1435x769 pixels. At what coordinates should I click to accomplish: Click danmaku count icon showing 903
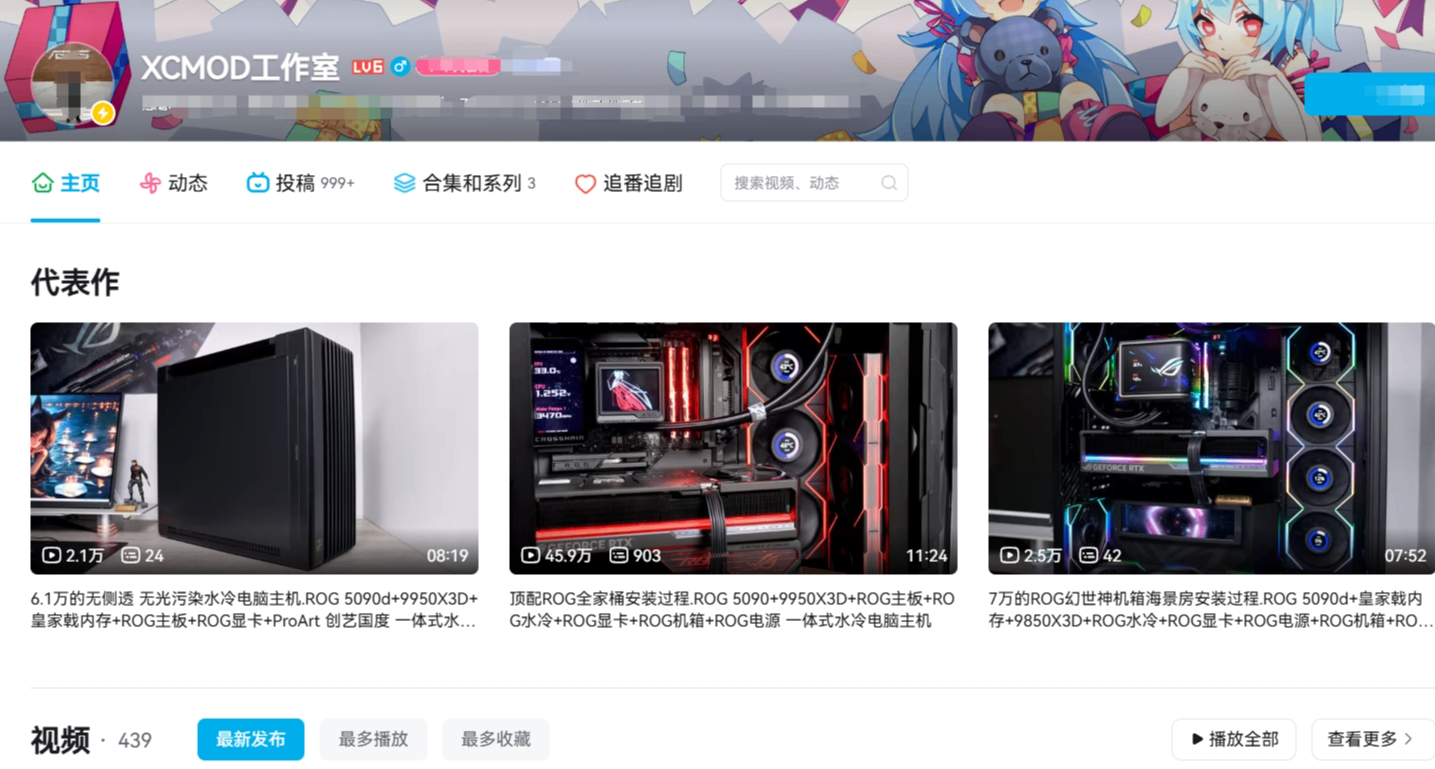pos(619,555)
